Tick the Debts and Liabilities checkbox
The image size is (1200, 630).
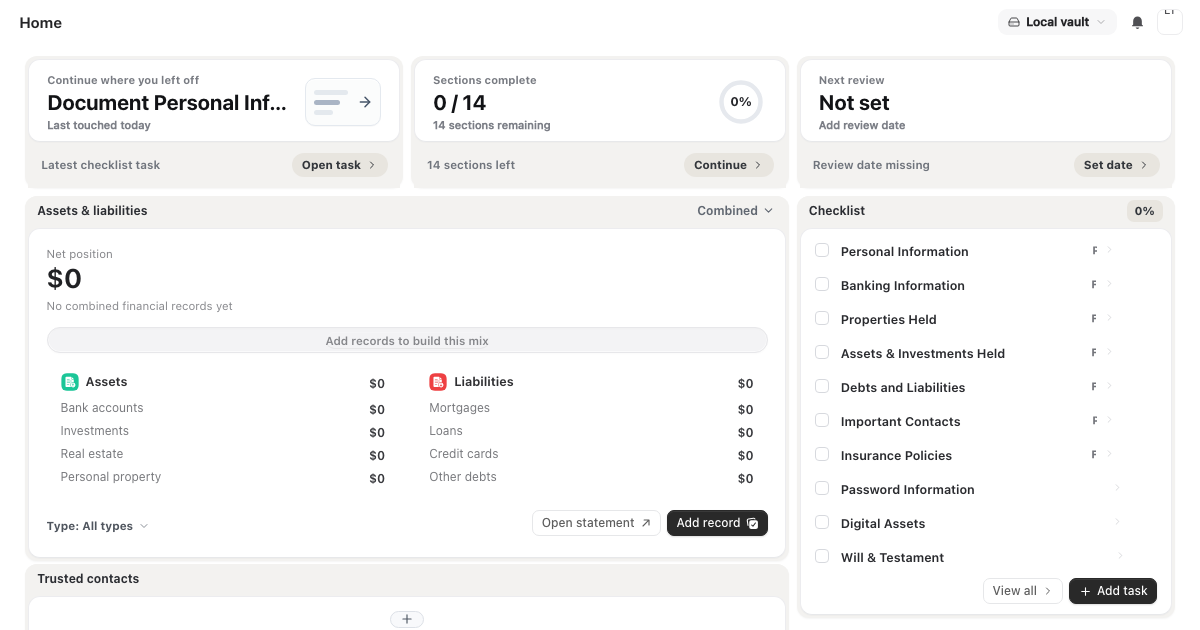pos(822,387)
